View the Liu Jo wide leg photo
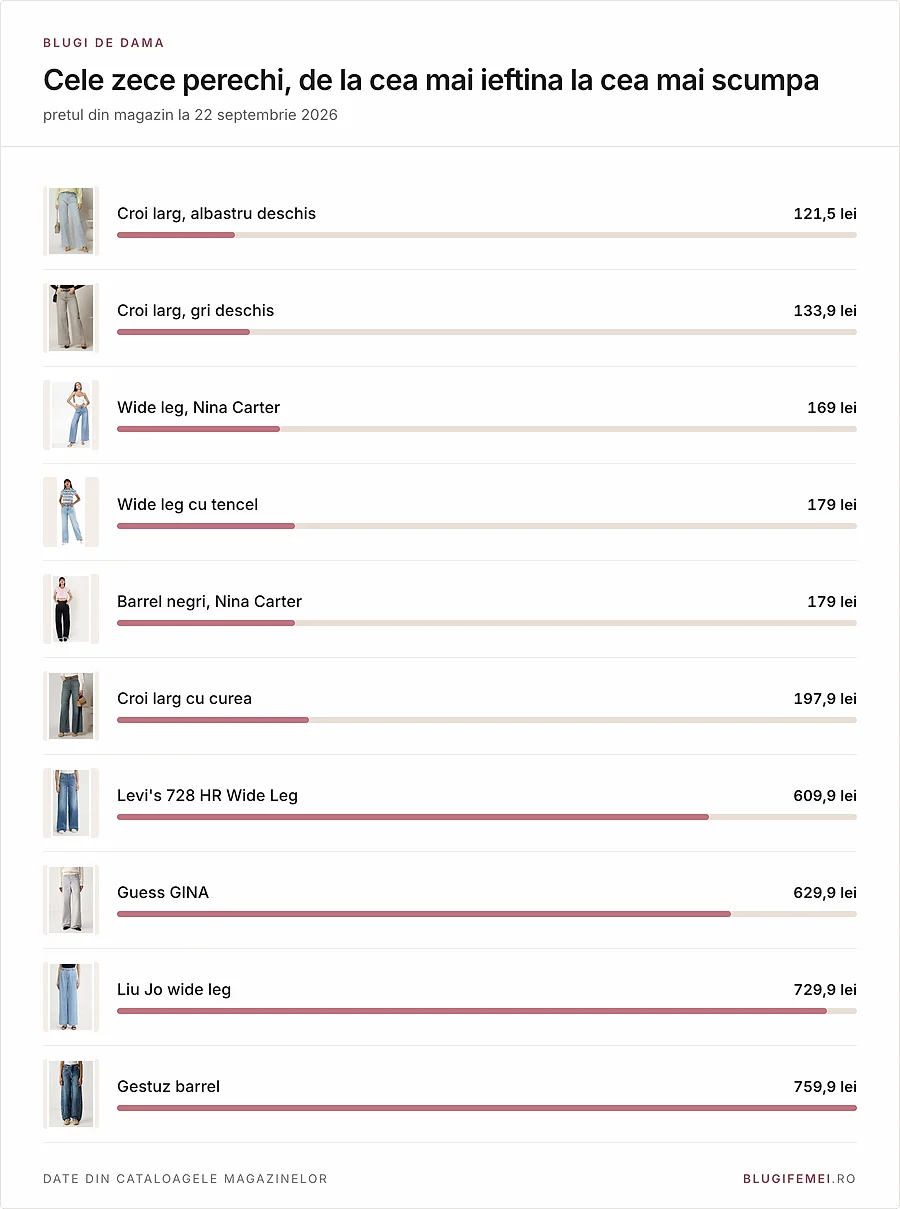Image resolution: width=900 pixels, height=1209 pixels. pyautogui.click(x=71, y=997)
